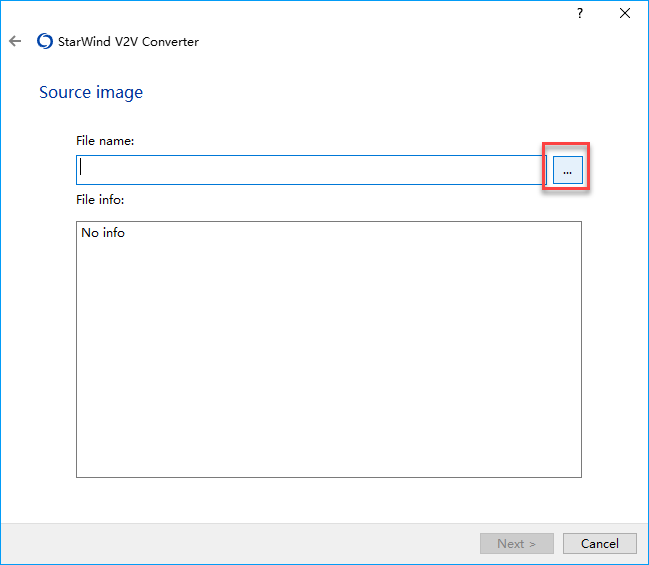Click the File name input field

pyautogui.click(x=311, y=170)
